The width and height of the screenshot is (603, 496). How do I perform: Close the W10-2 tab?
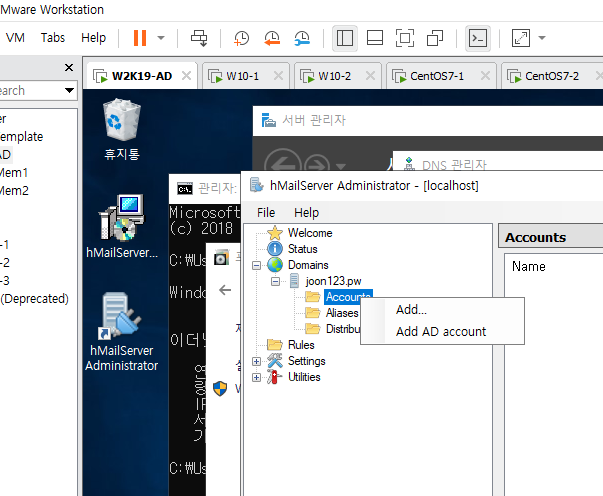(x=370, y=75)
